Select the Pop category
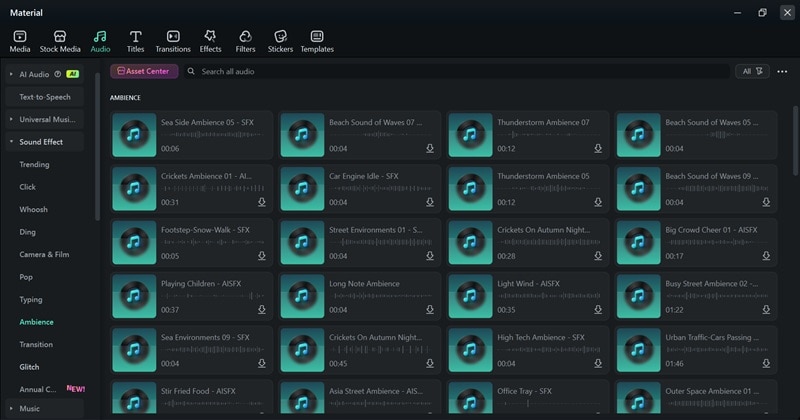The height and width of the screenshot is (420, 800). pos(26,277)
